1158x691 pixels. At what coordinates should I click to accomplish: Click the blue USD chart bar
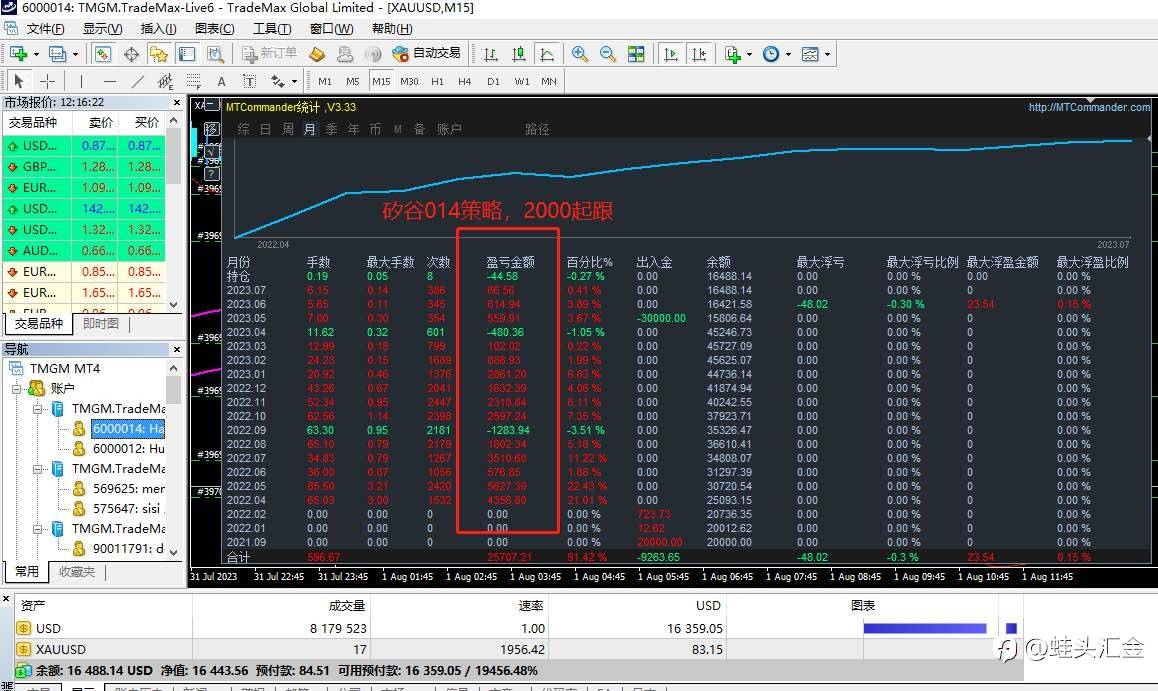pyautogui.click(x=925, y=628)
